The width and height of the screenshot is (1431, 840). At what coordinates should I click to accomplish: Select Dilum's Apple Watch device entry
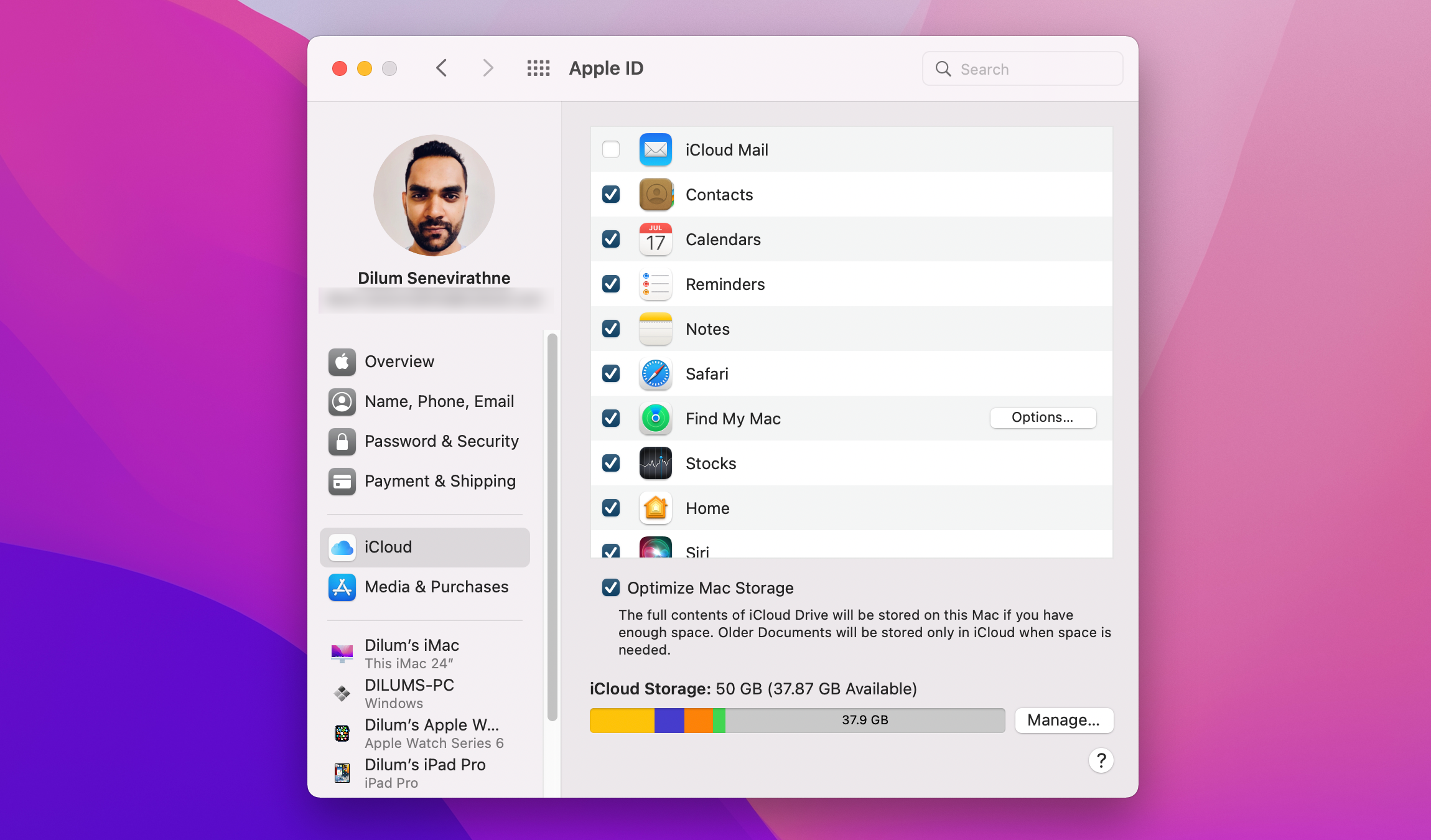[425, 733]
